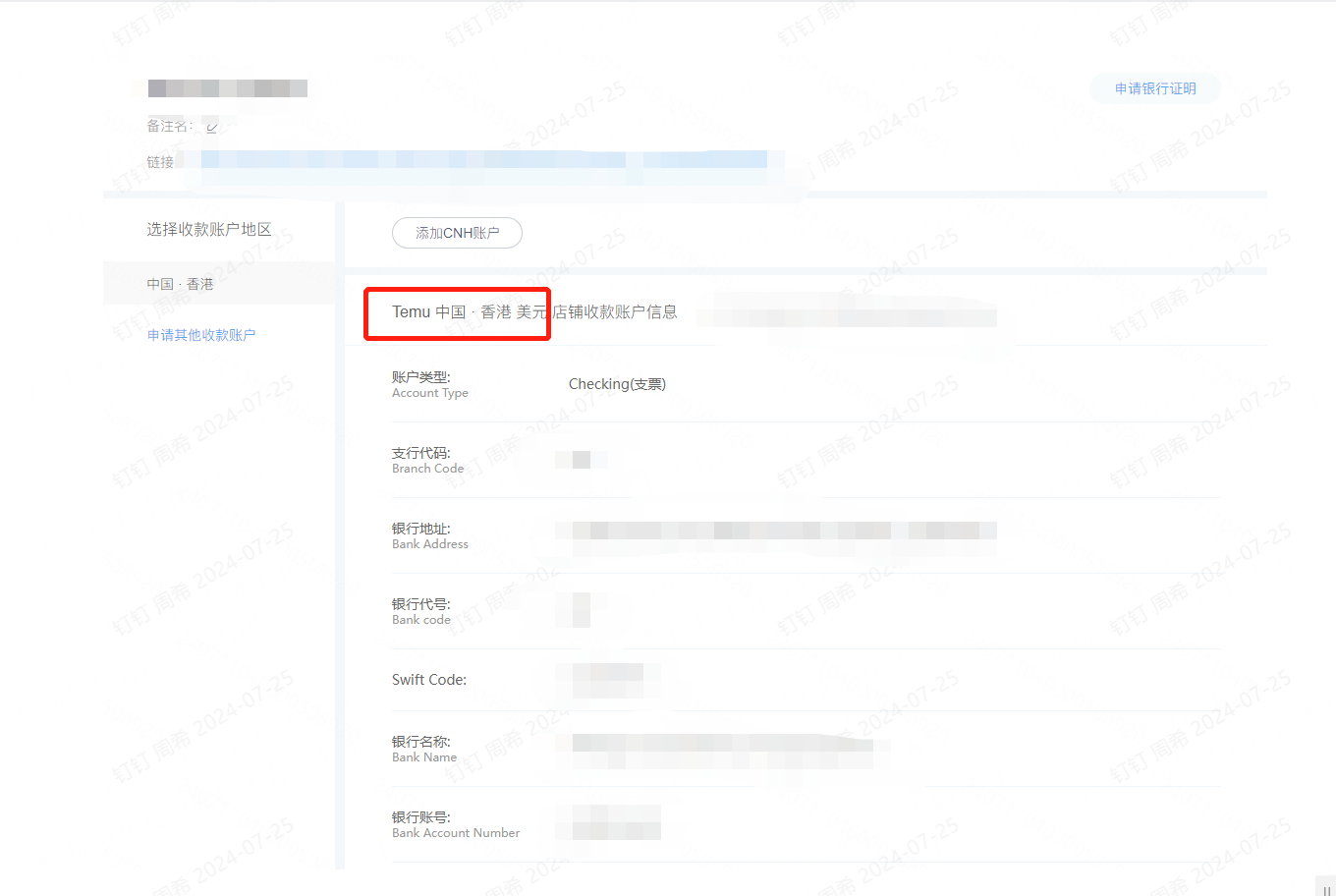Click the 银行地址 Bank Address label

[430, 535]
